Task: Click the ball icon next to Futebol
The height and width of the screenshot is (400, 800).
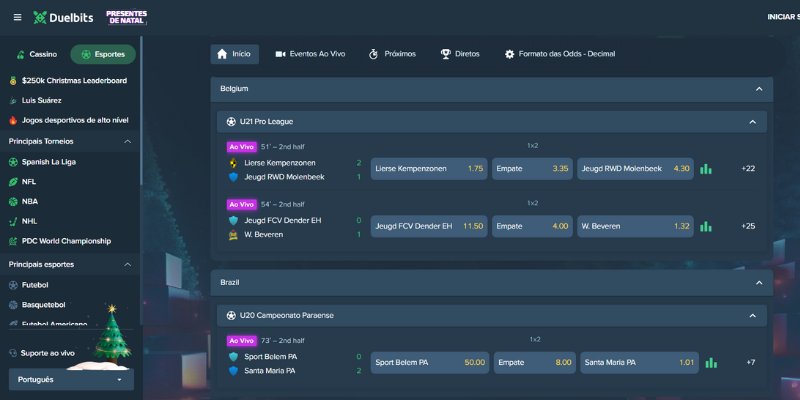Action: pyautogui.click(x=13, y=285)
